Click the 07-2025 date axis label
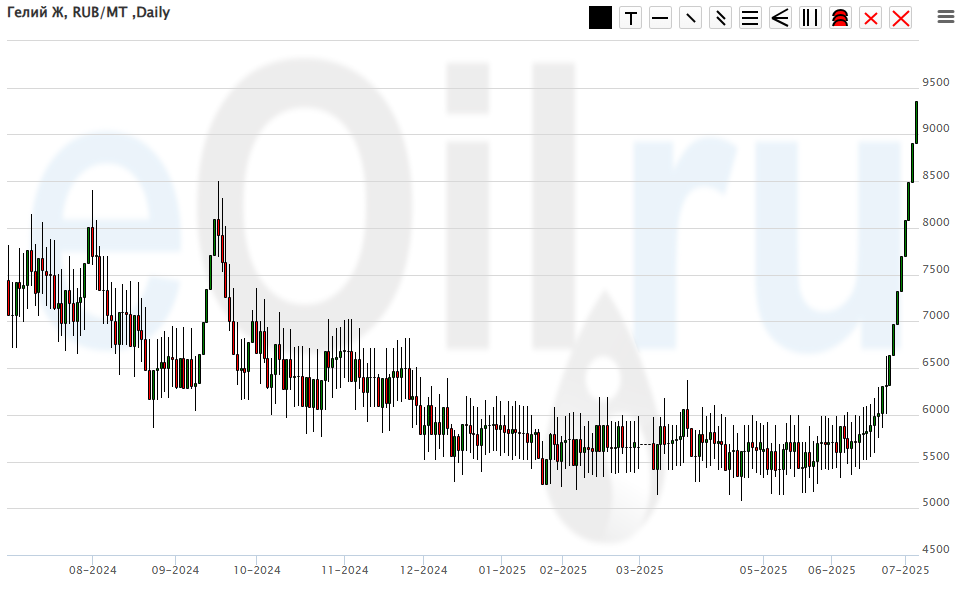964x589 pixels. coord(905,571)
